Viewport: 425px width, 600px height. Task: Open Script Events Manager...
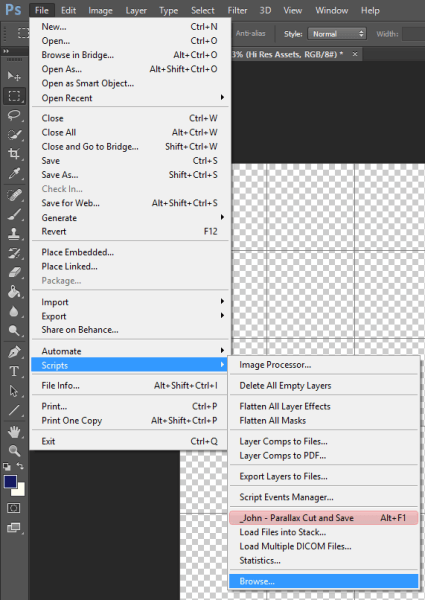click(x=324, y=497)
